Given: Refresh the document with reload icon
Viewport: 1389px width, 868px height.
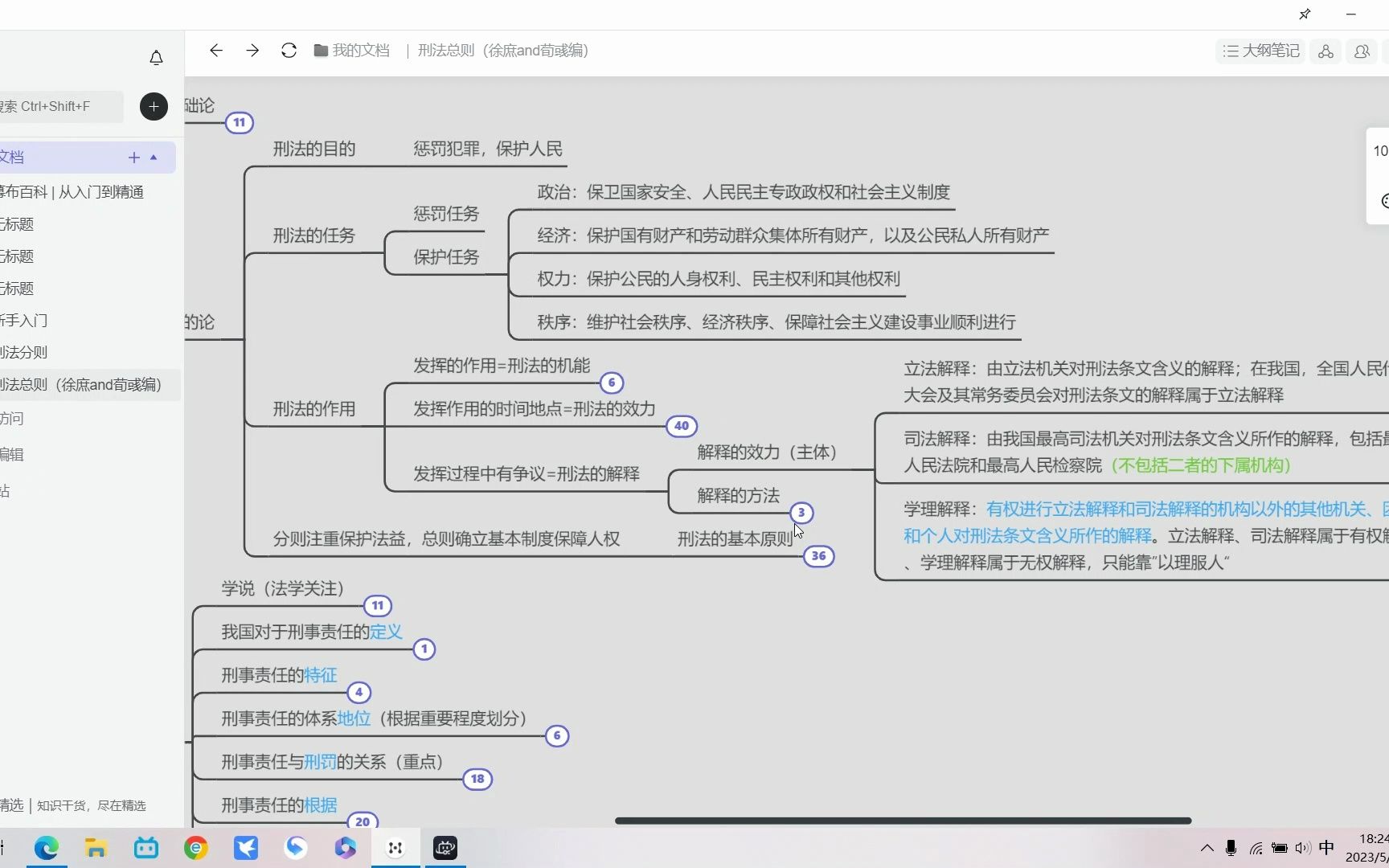Looking at the screenshot, I should (x=289, y=51).
